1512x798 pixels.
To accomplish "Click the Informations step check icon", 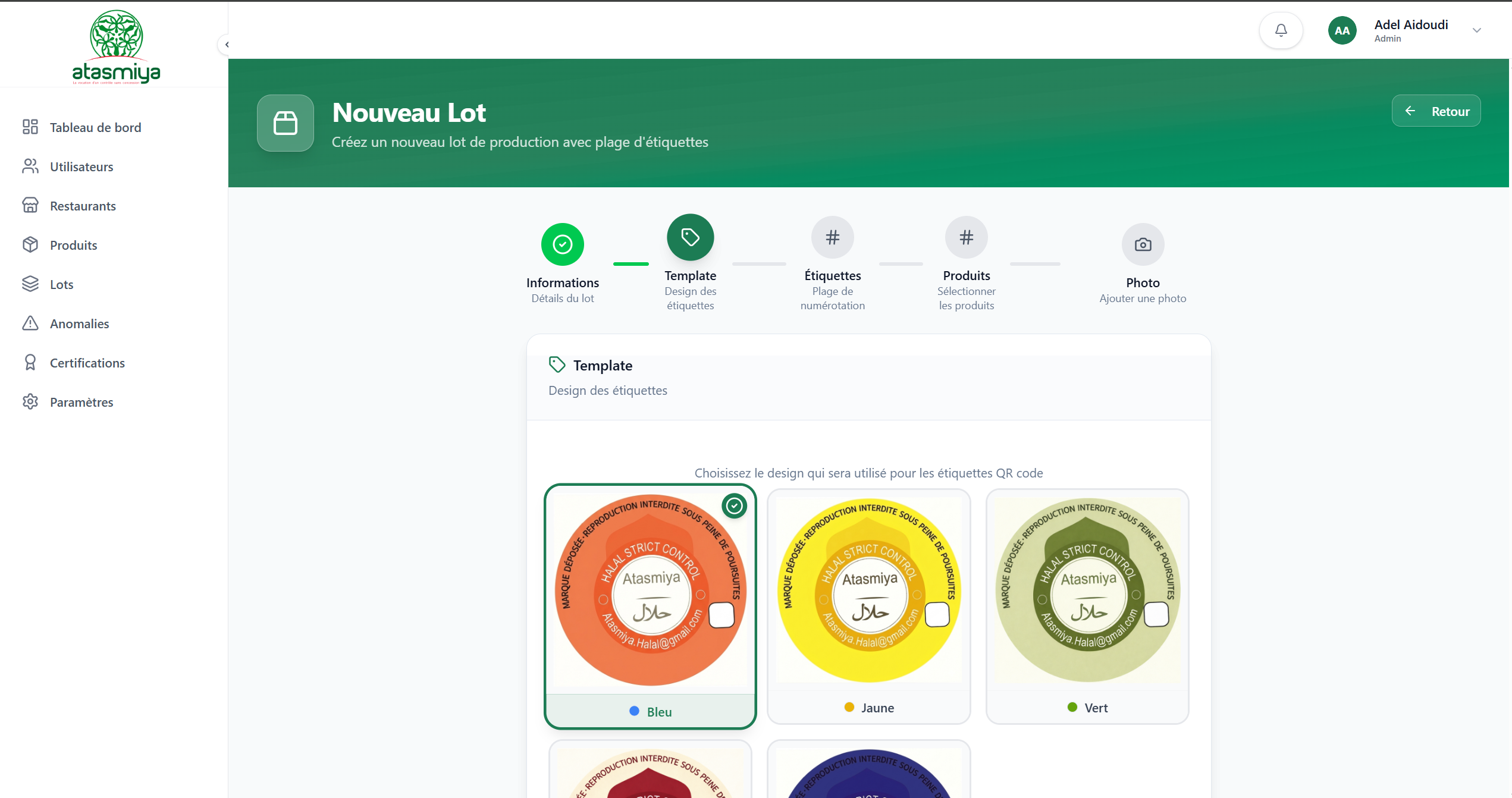I will coord(562,244).
